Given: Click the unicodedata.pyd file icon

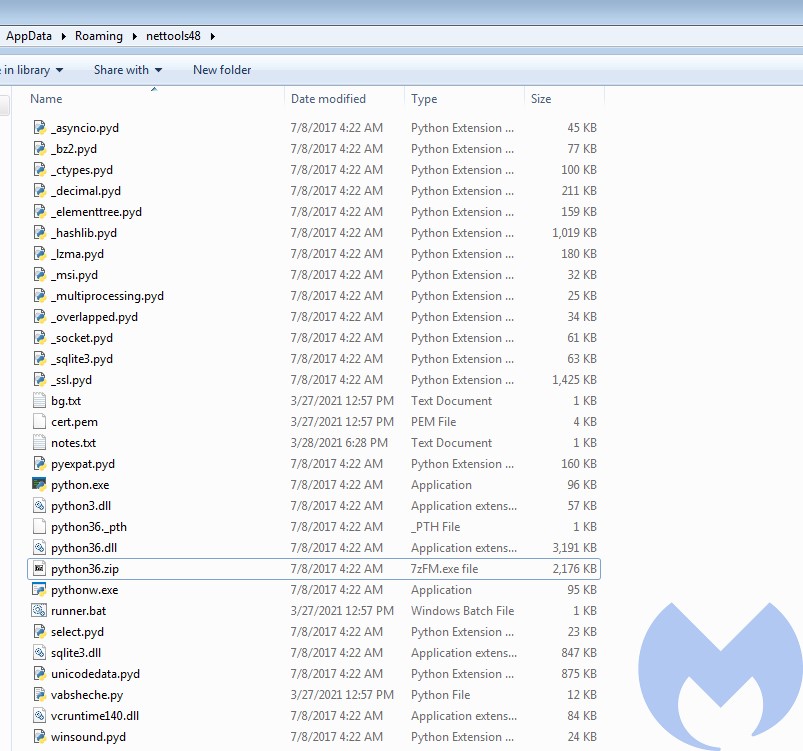Looking at the screenshot, I should coord(39,673).
